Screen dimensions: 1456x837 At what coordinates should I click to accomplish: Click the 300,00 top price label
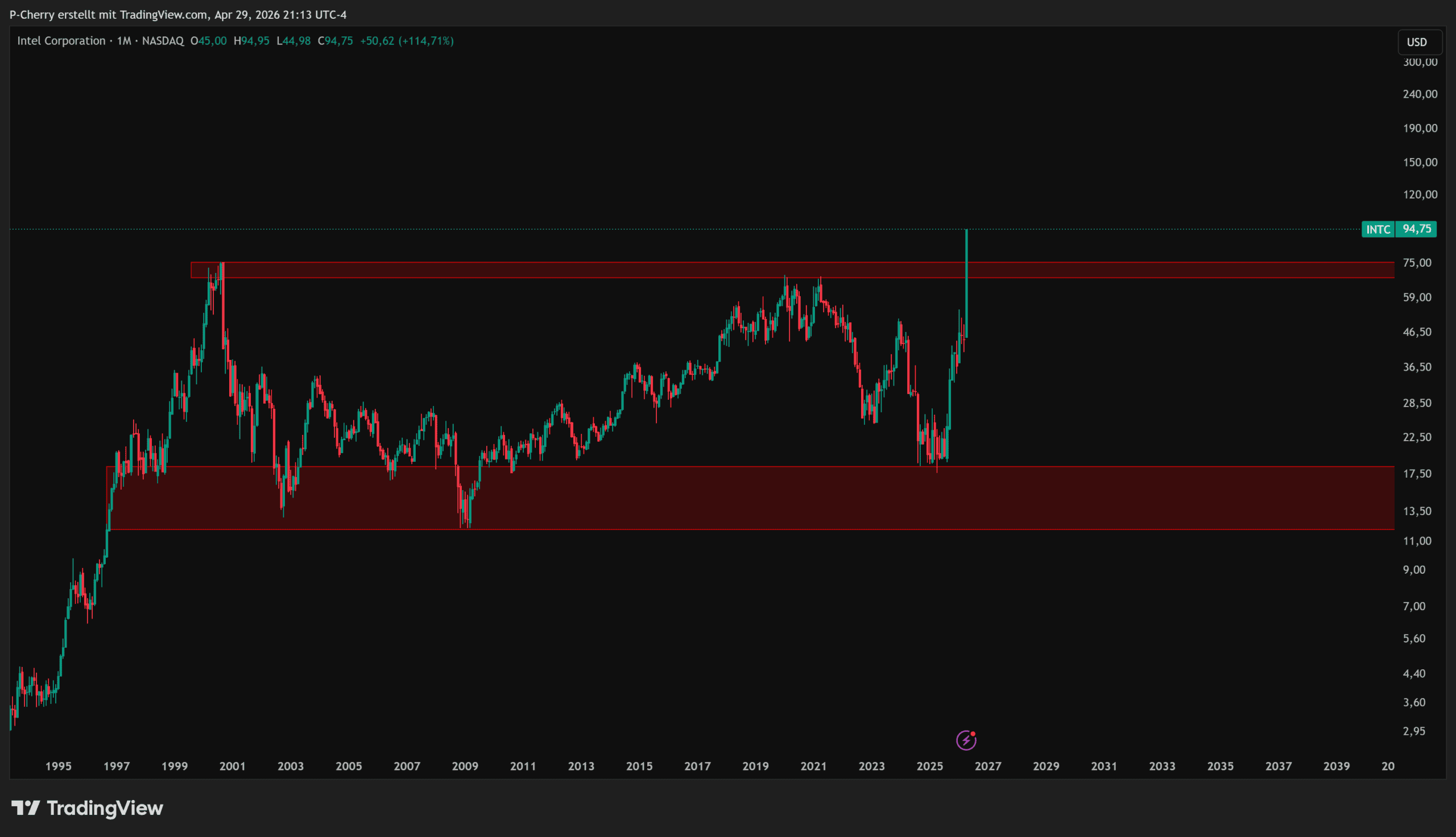tap(1420, 62)
